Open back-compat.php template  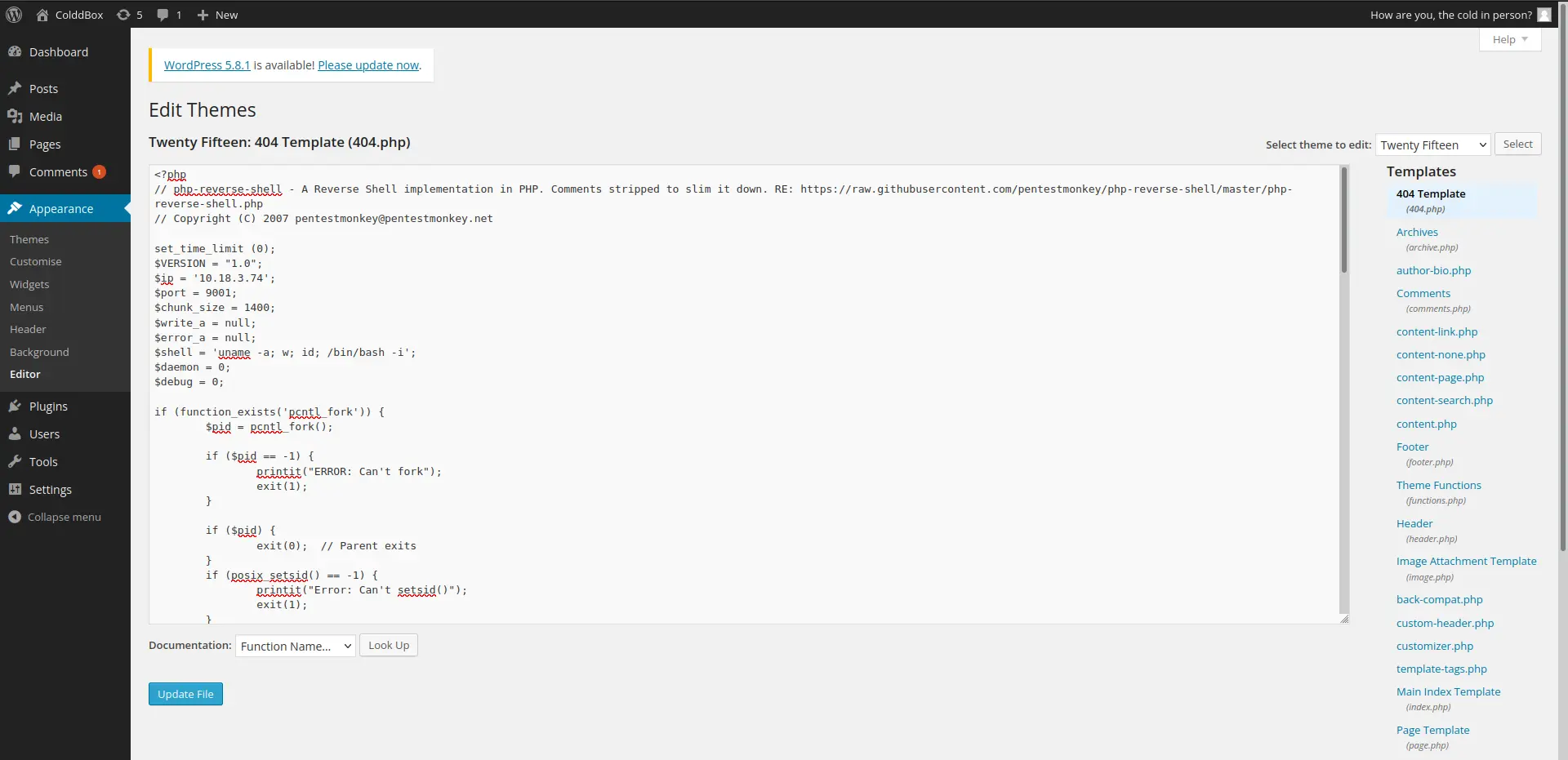1439,599
